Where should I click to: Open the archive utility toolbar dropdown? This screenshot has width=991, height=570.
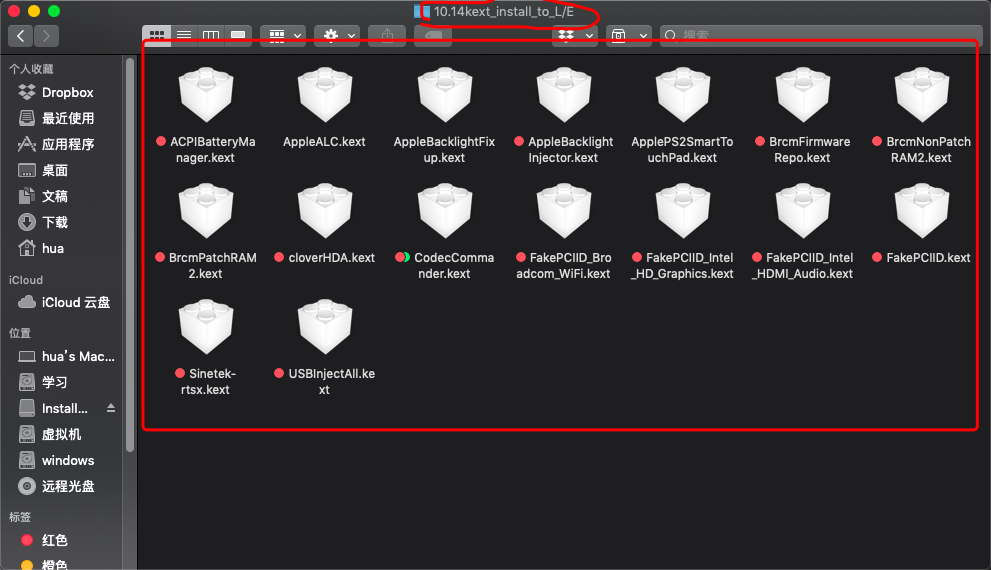629,35
